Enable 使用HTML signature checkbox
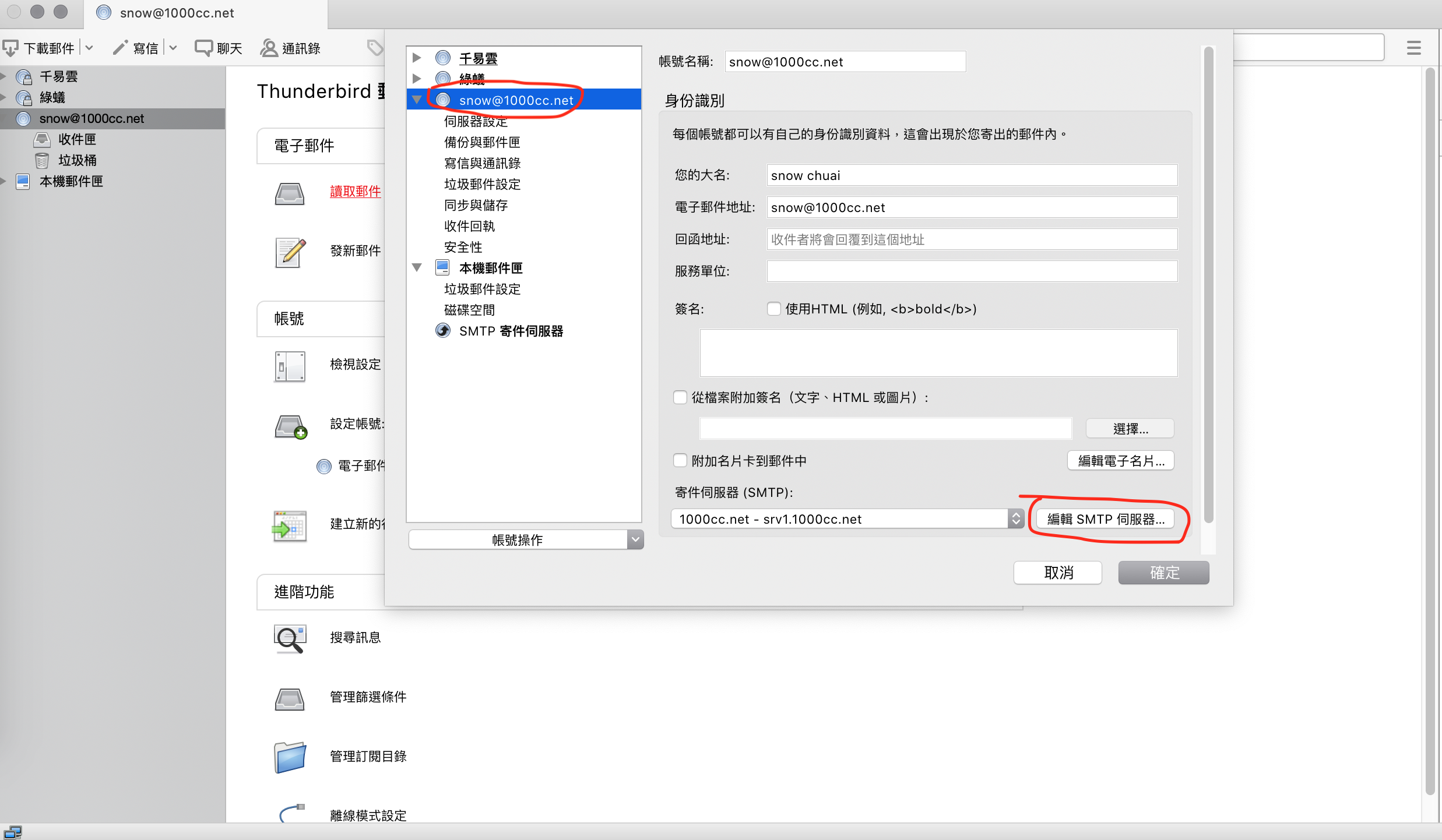1442x840 pixels. [774, 309]
